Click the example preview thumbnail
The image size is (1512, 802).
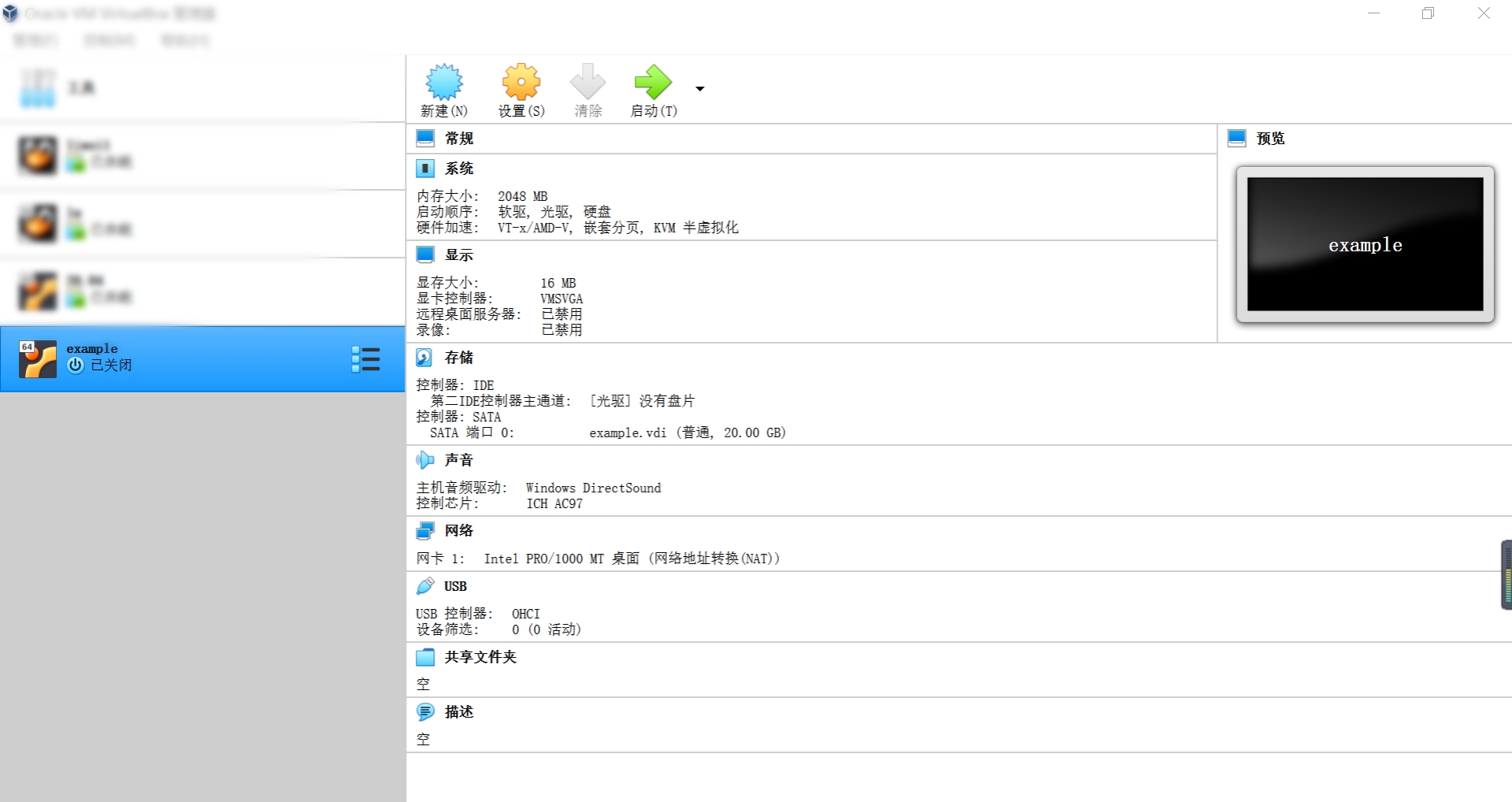click(1365, 244)
